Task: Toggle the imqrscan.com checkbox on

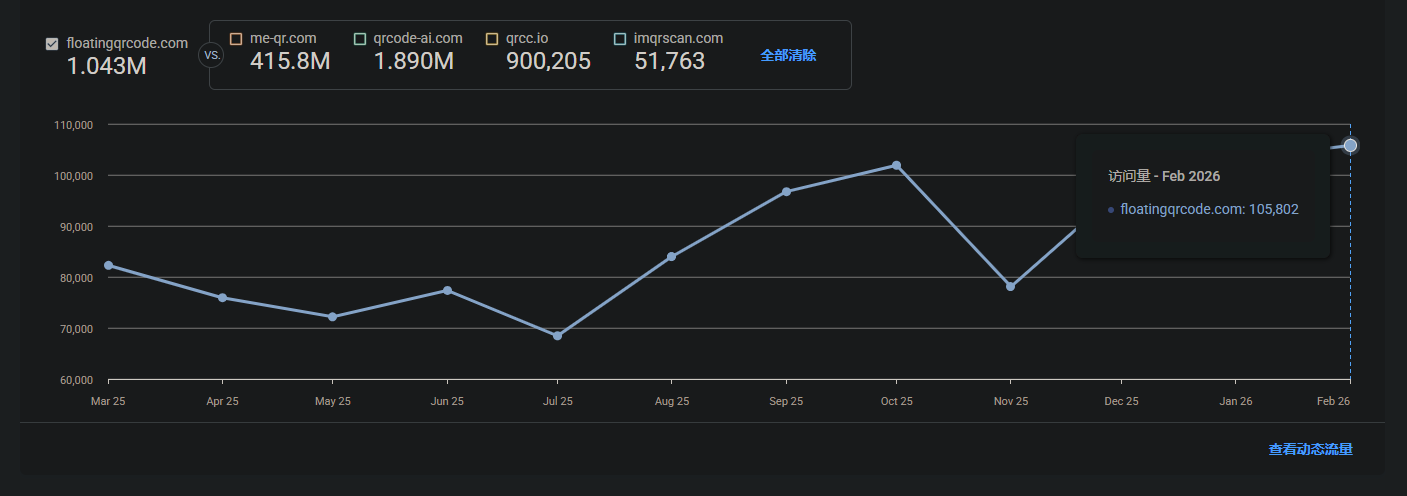Action: coord(620,39)
